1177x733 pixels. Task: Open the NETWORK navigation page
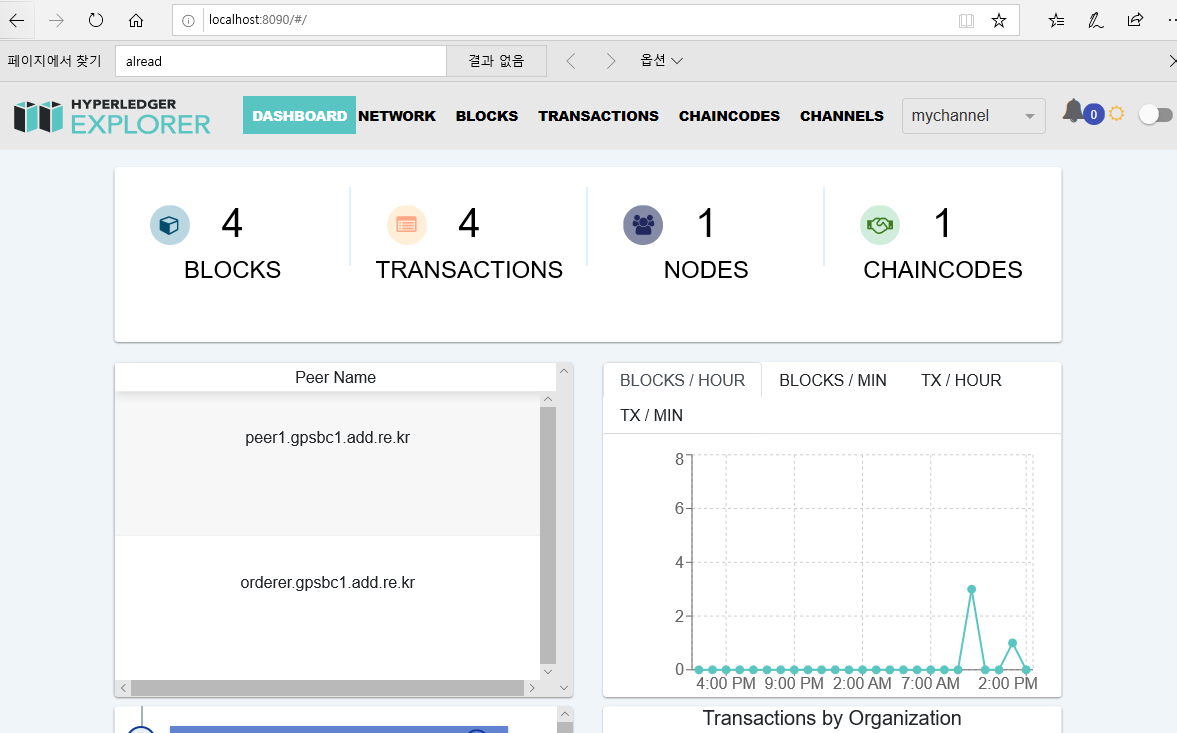pyautogui.click(x=397, y=116)
